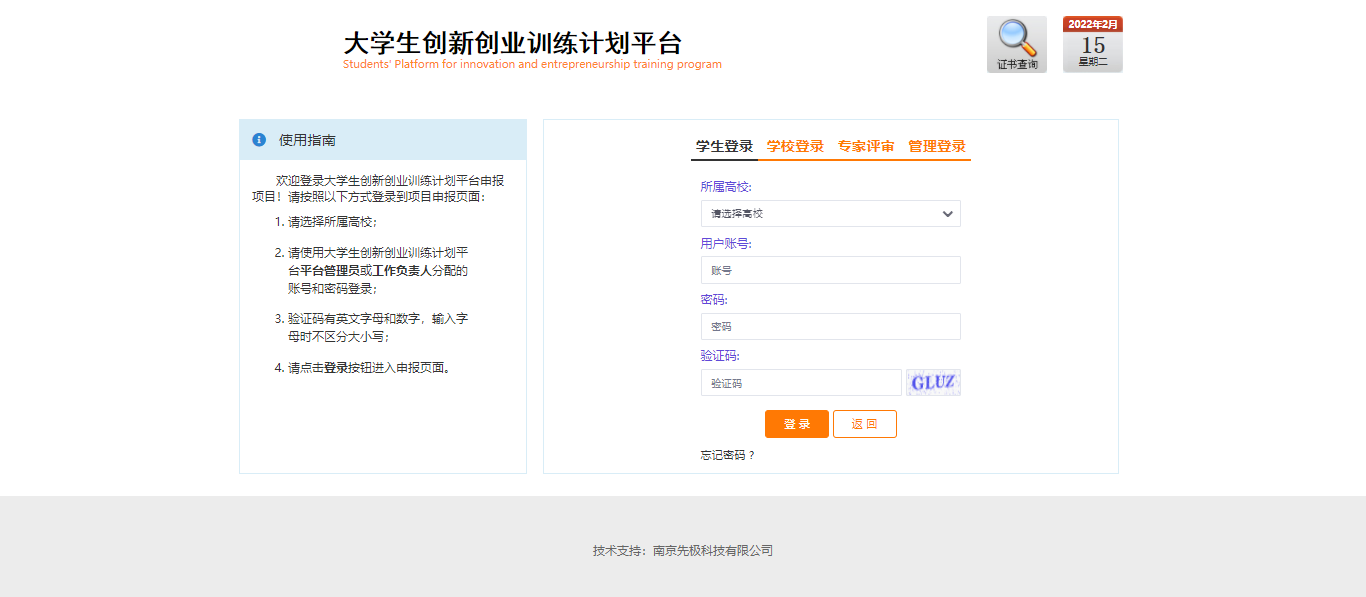Select the 管理登录 tab
Image resolution: width=1366 pixels, height=597 pixels.
[937, 146]
